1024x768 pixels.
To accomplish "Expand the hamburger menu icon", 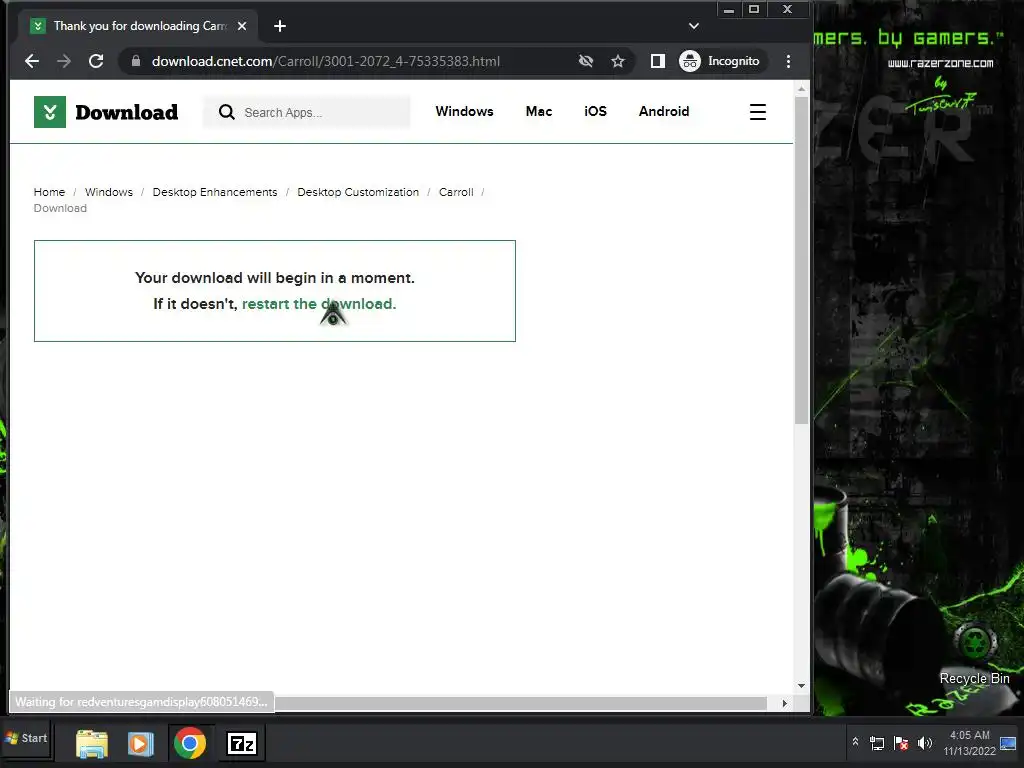I will (758, 112).
